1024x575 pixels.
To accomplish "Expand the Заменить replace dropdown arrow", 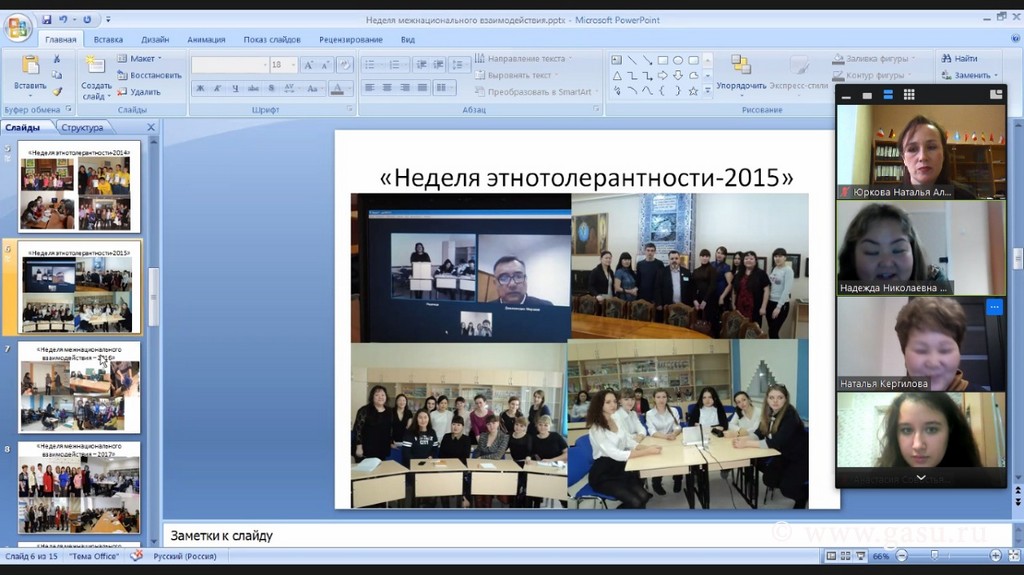I will point(996,76).
